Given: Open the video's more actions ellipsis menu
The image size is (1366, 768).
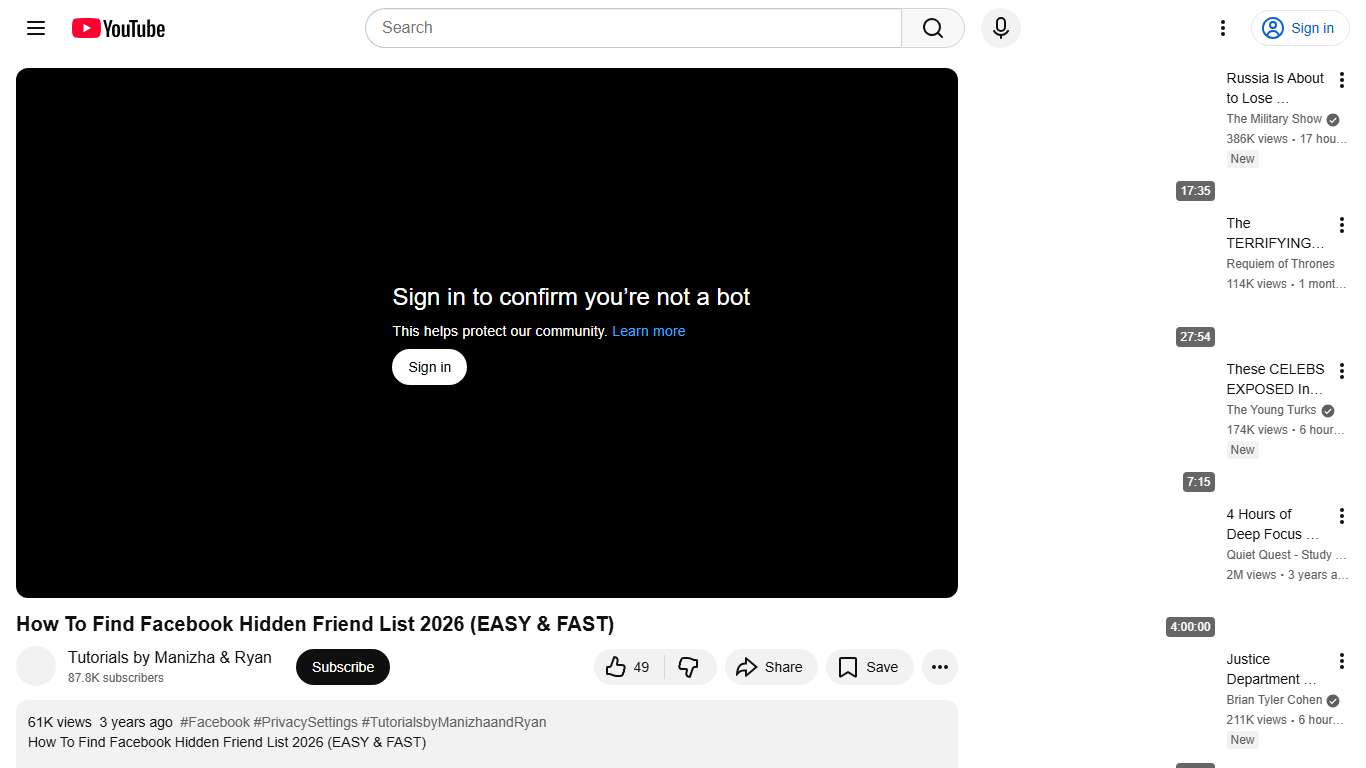Looking at the screenshot, I should pyautogui.click(x=939, y=667).
